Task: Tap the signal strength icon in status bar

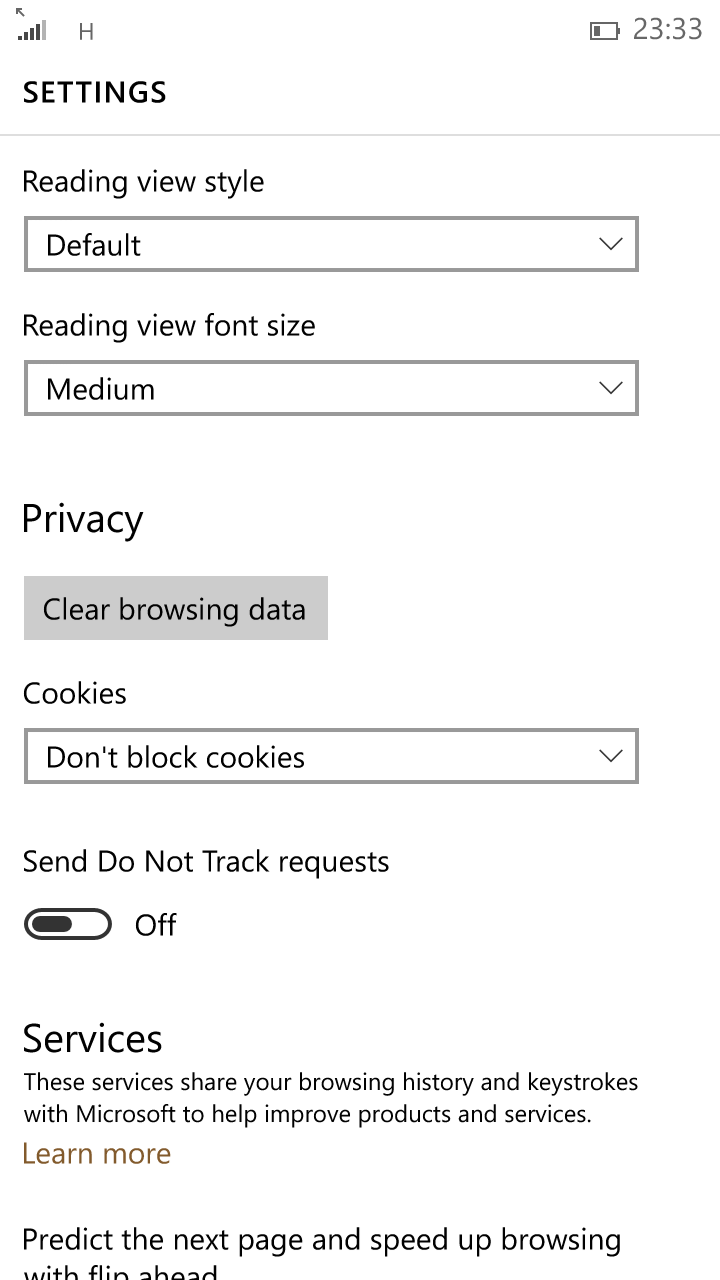Action: click(x=32, y=29)
